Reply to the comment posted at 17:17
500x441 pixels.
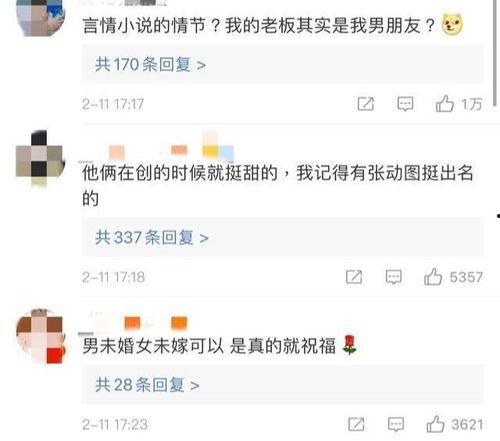click(405, 104)
